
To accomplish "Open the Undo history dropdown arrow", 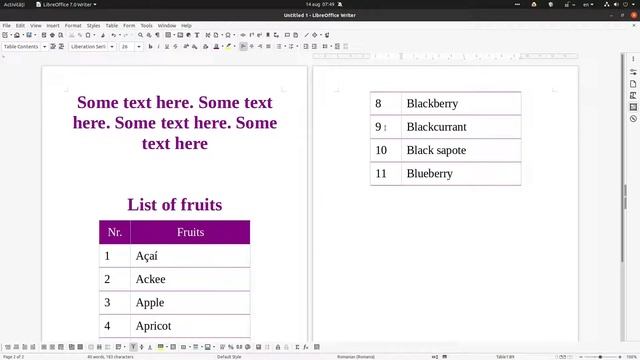I will tap(119, 35).
